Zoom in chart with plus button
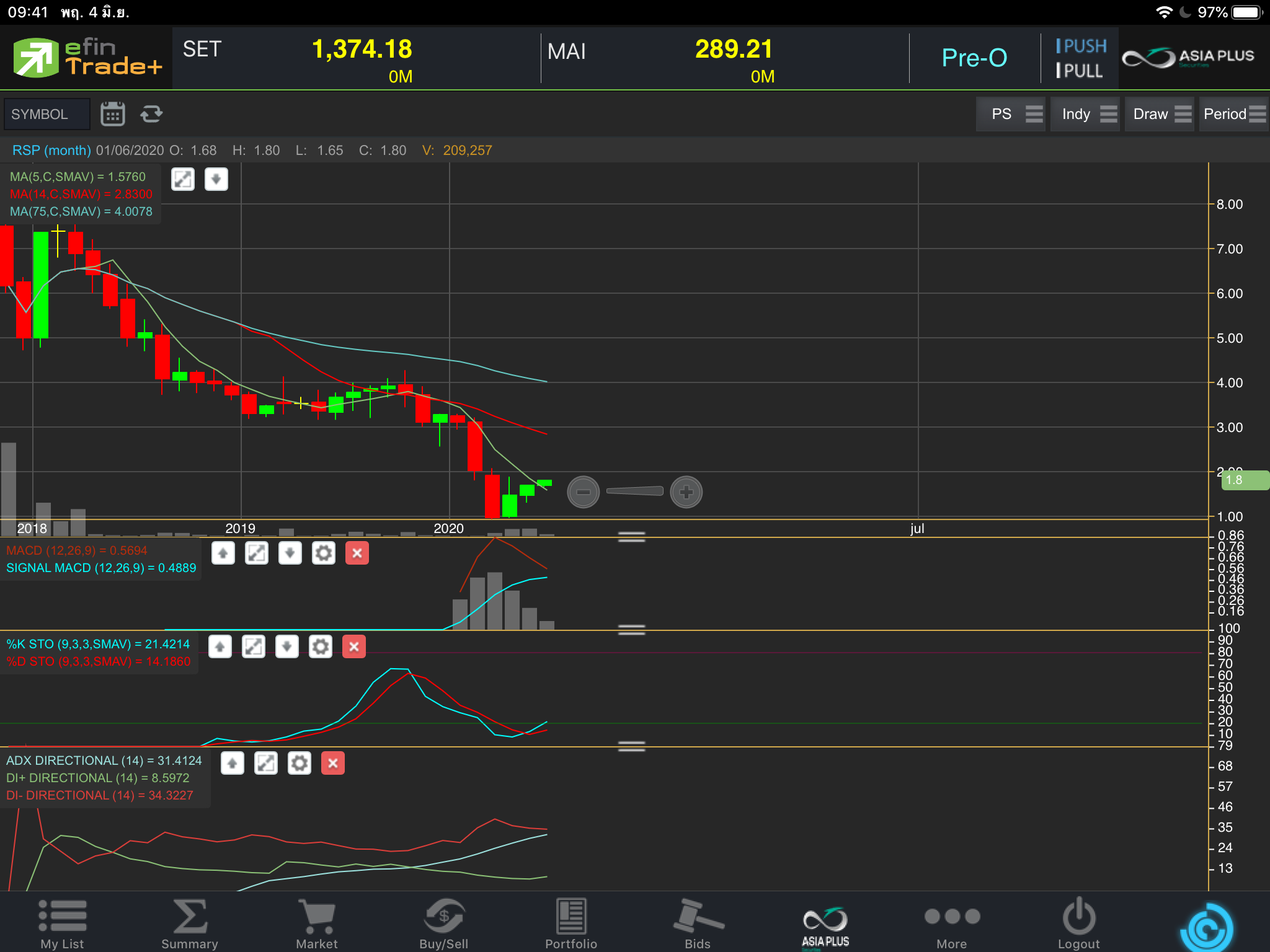The width and height of the screenshot is (1270, 952). tap(686, 492)
